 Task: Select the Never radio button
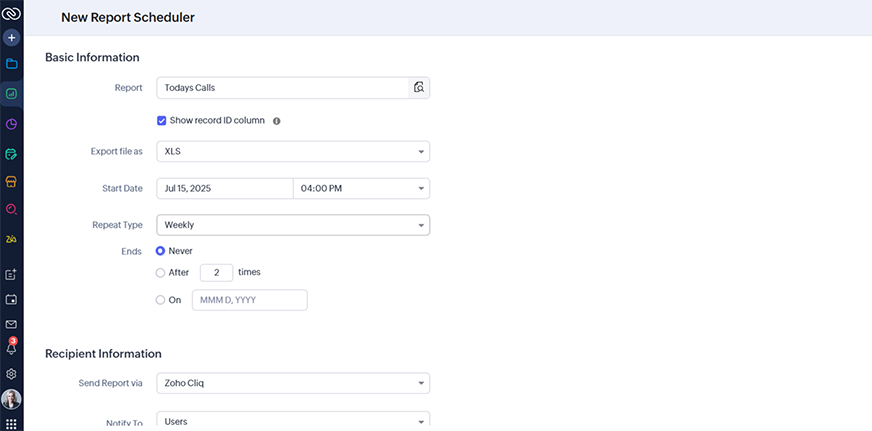pyautogui.click(x=160, y=251)
